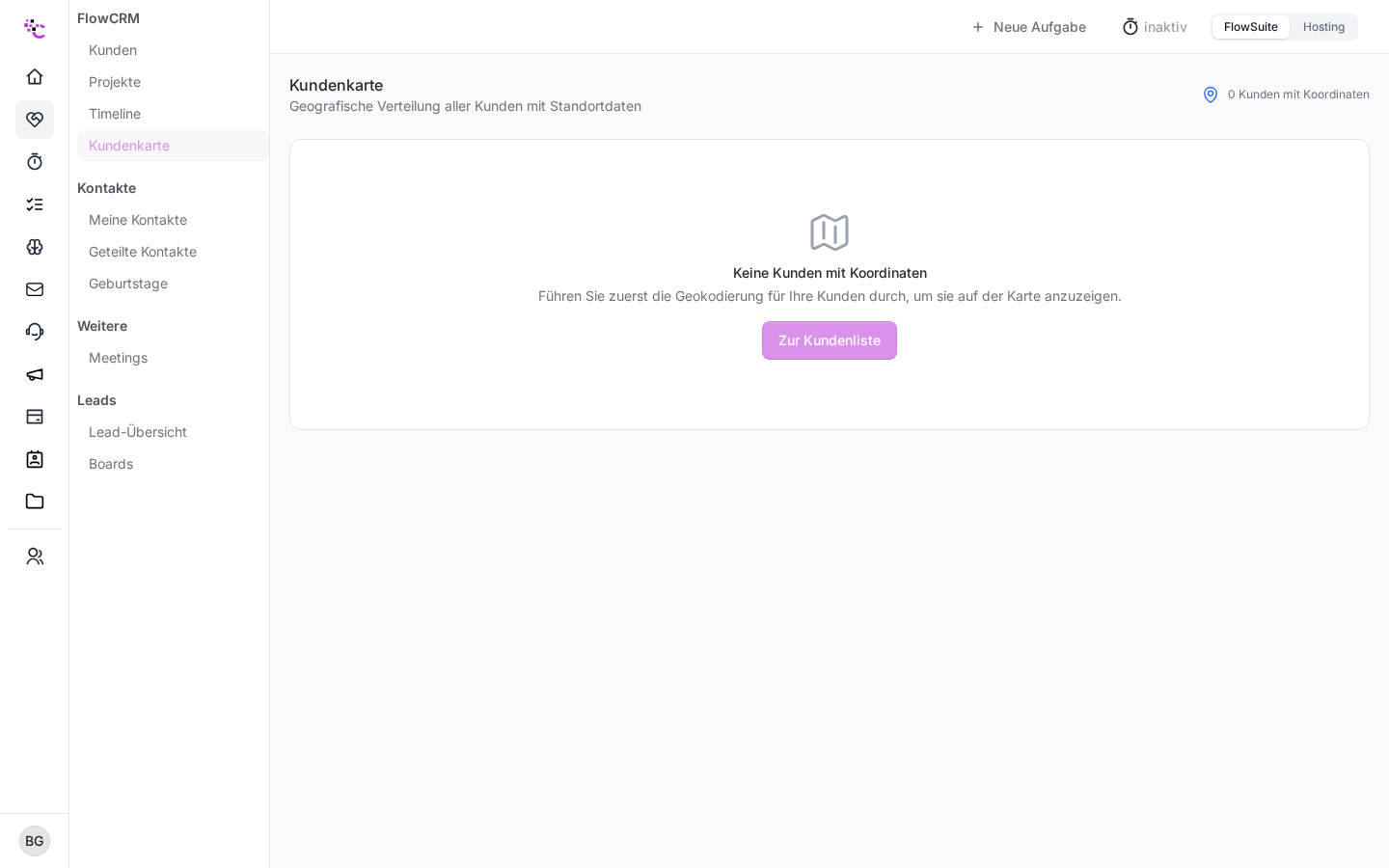Click the plus icon for Neue Aufgabe

(x=978, y=27)
